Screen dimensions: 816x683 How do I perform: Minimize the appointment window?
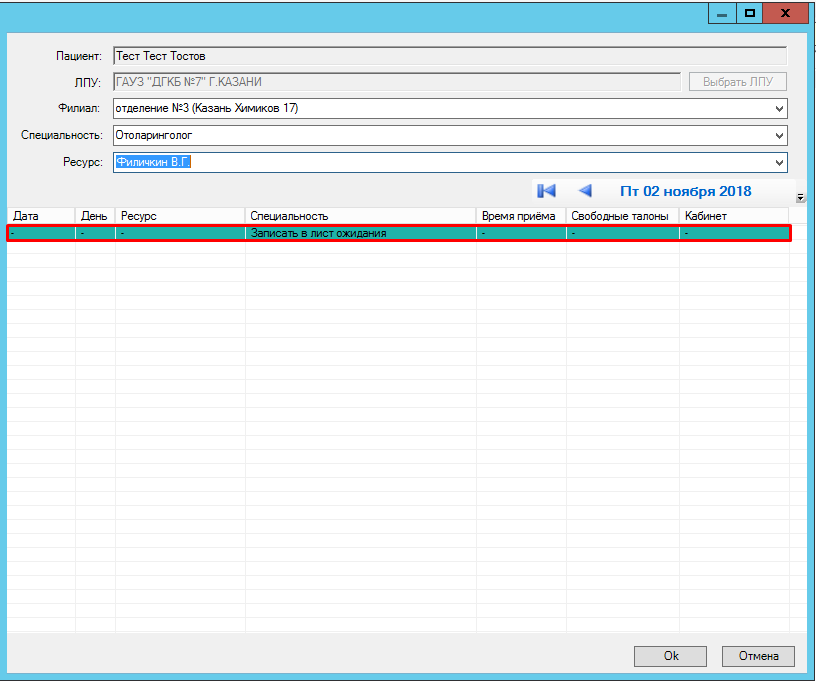coord(721,14)
